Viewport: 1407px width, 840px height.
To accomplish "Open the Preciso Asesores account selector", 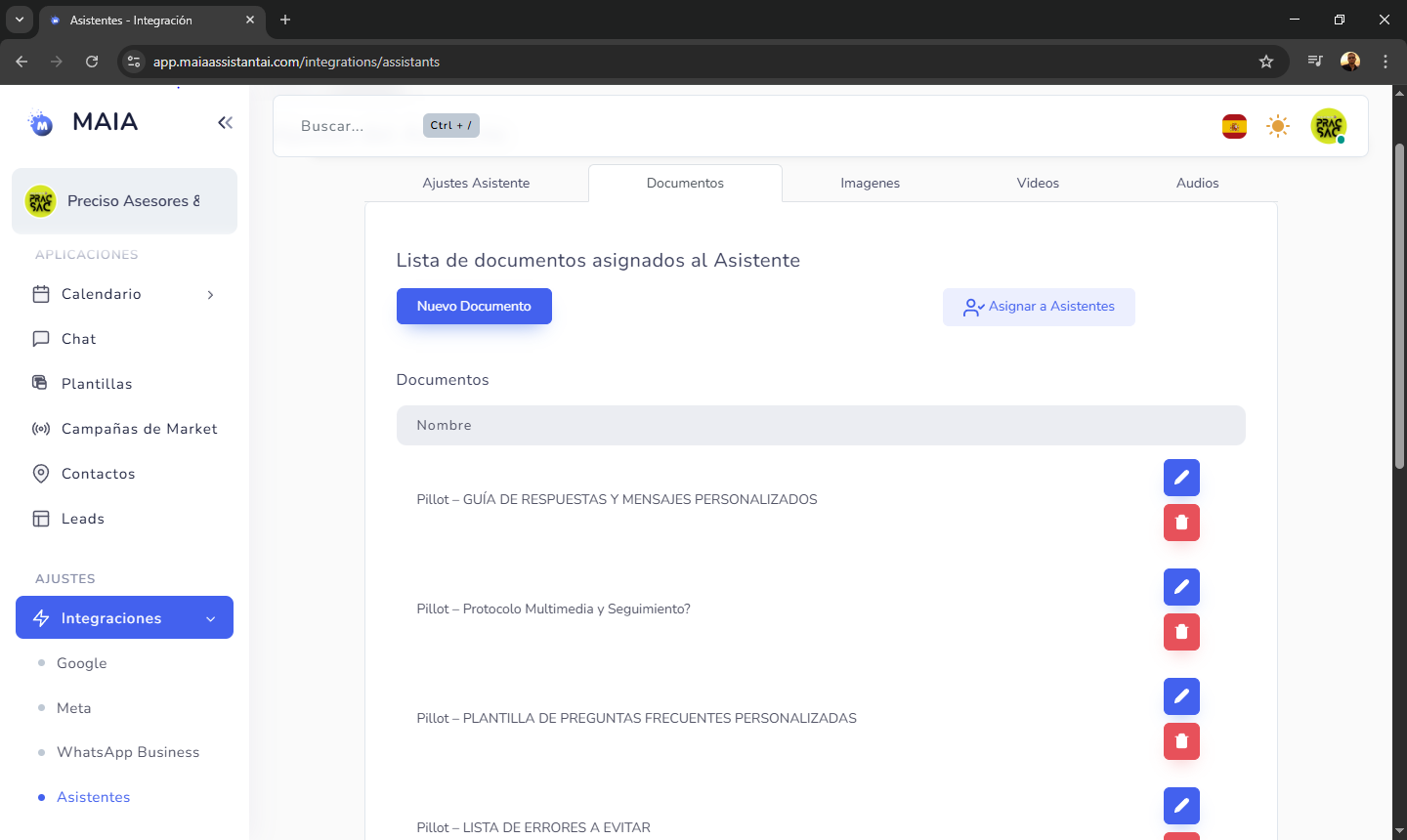I will click(x=124, y=201).
